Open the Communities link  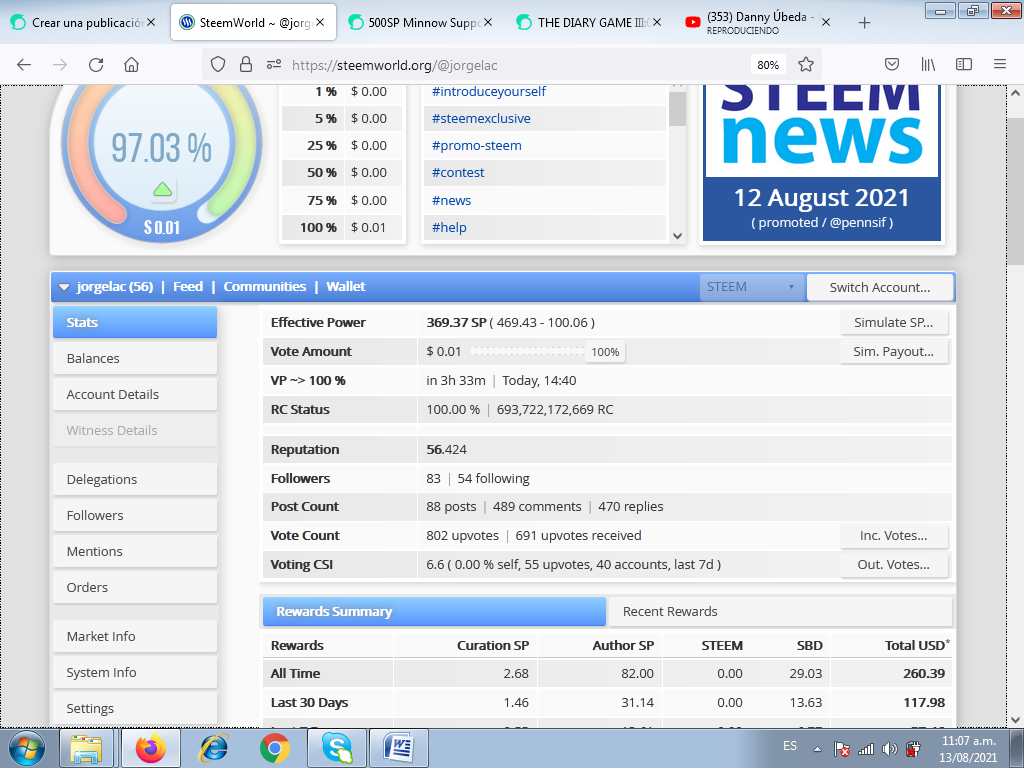point(264,287)
